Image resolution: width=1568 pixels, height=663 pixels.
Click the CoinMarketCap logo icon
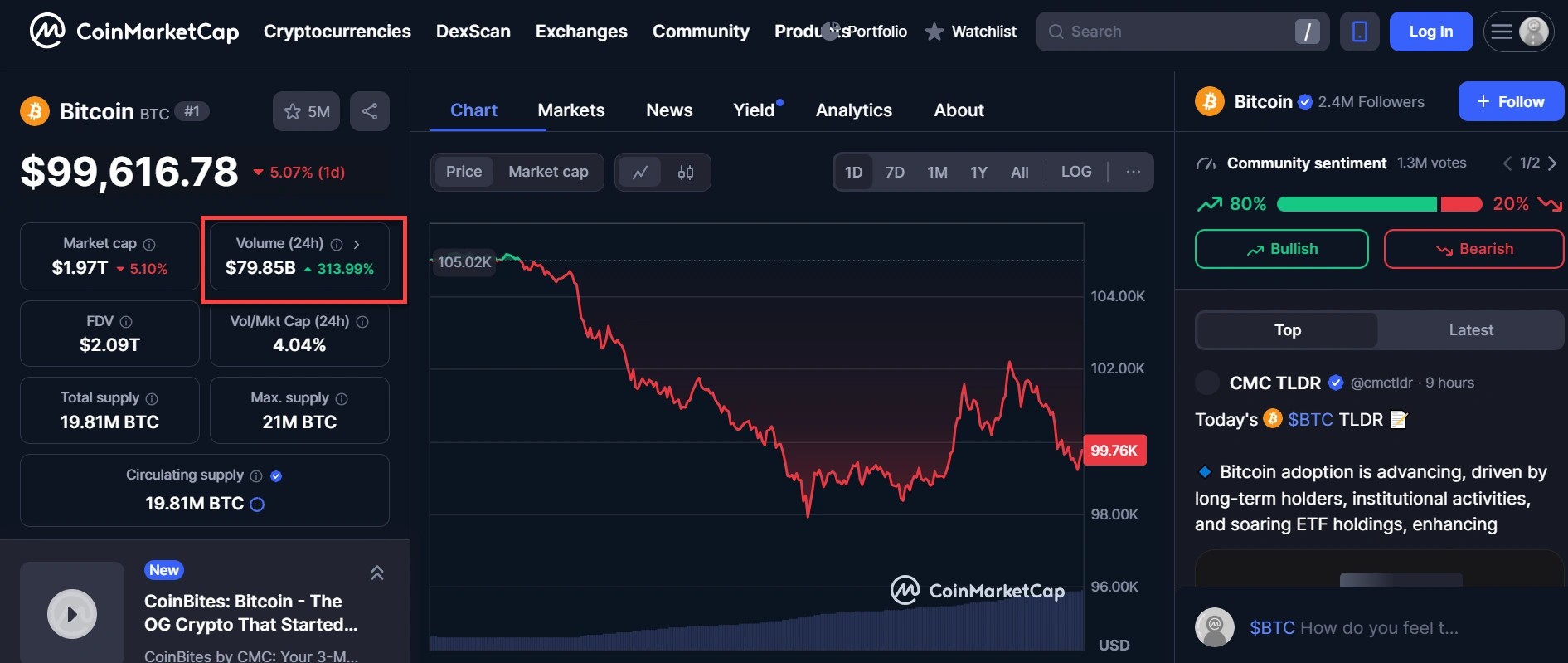click(47, 32)
